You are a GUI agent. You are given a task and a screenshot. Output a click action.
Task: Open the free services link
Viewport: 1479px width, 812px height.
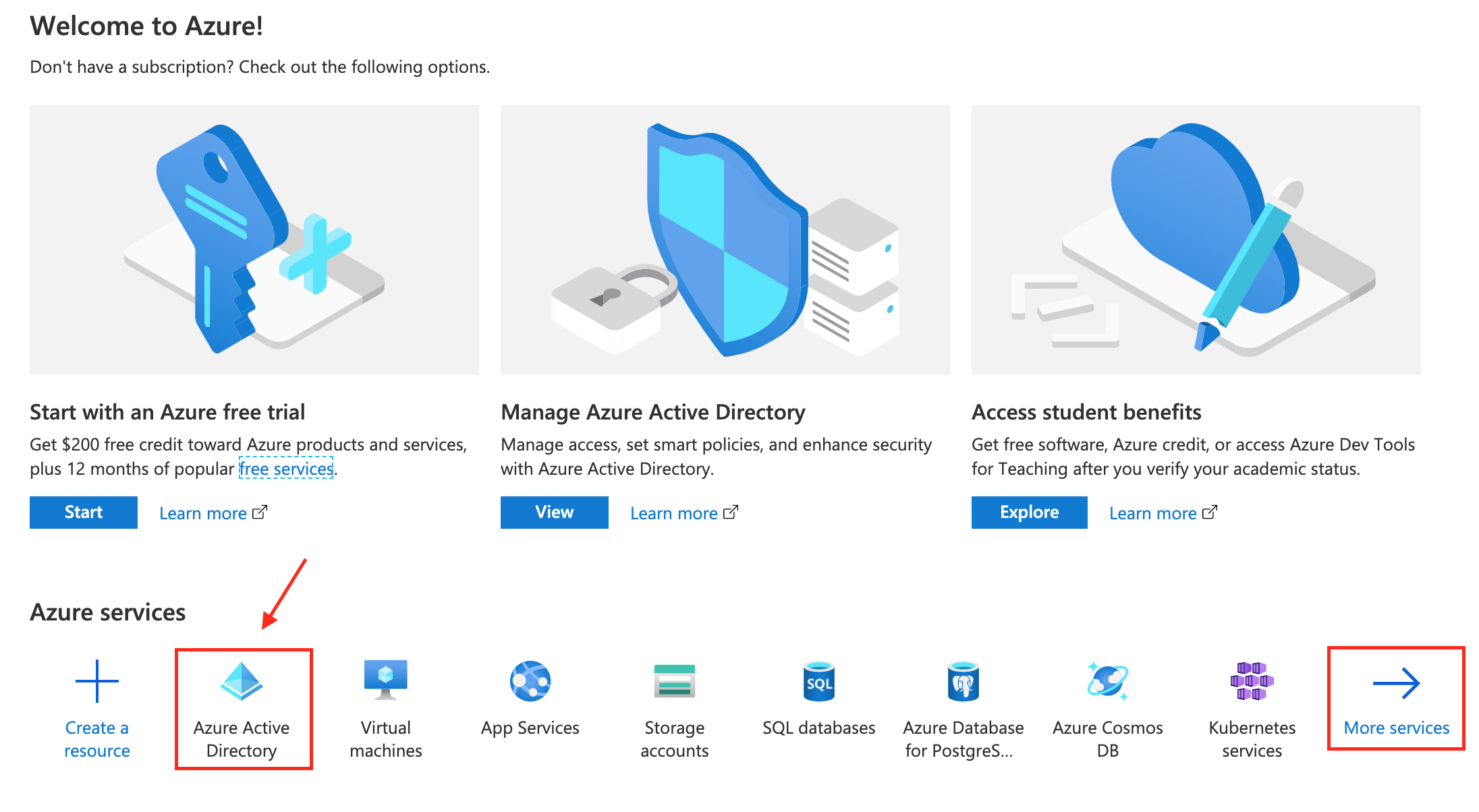(x=286, y=468)
